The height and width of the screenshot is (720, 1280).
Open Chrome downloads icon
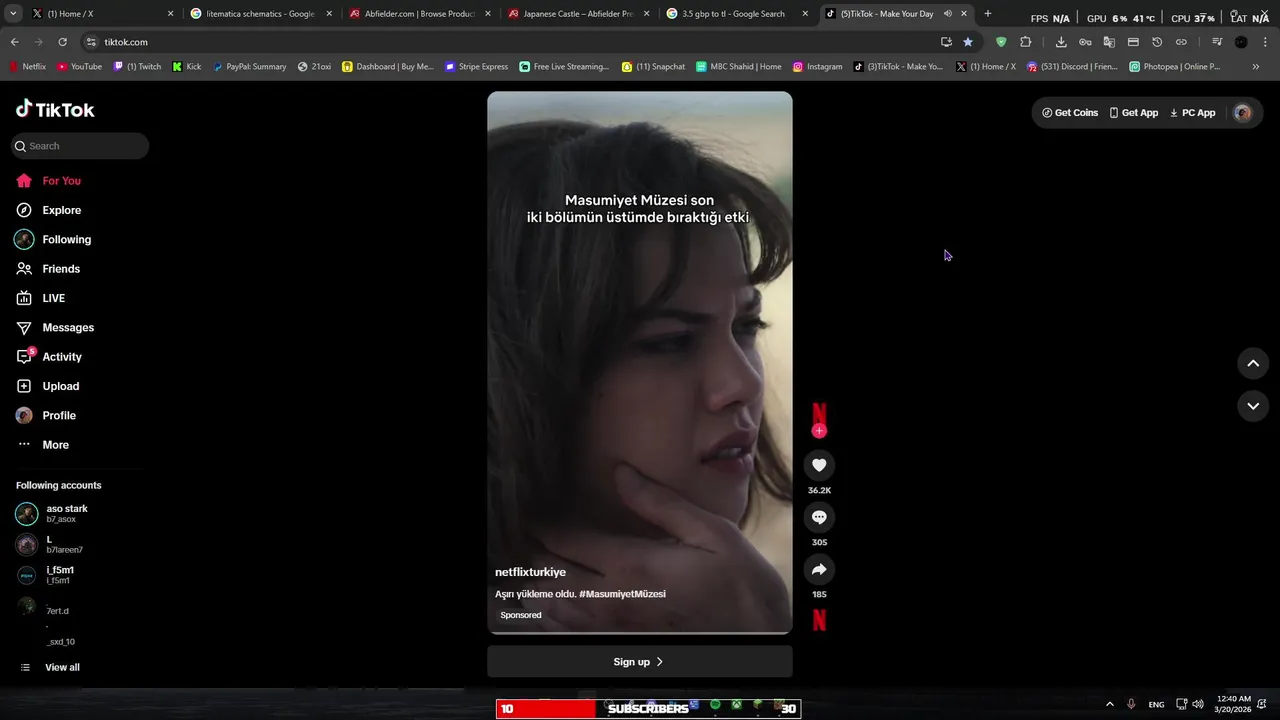[1061, 42]
